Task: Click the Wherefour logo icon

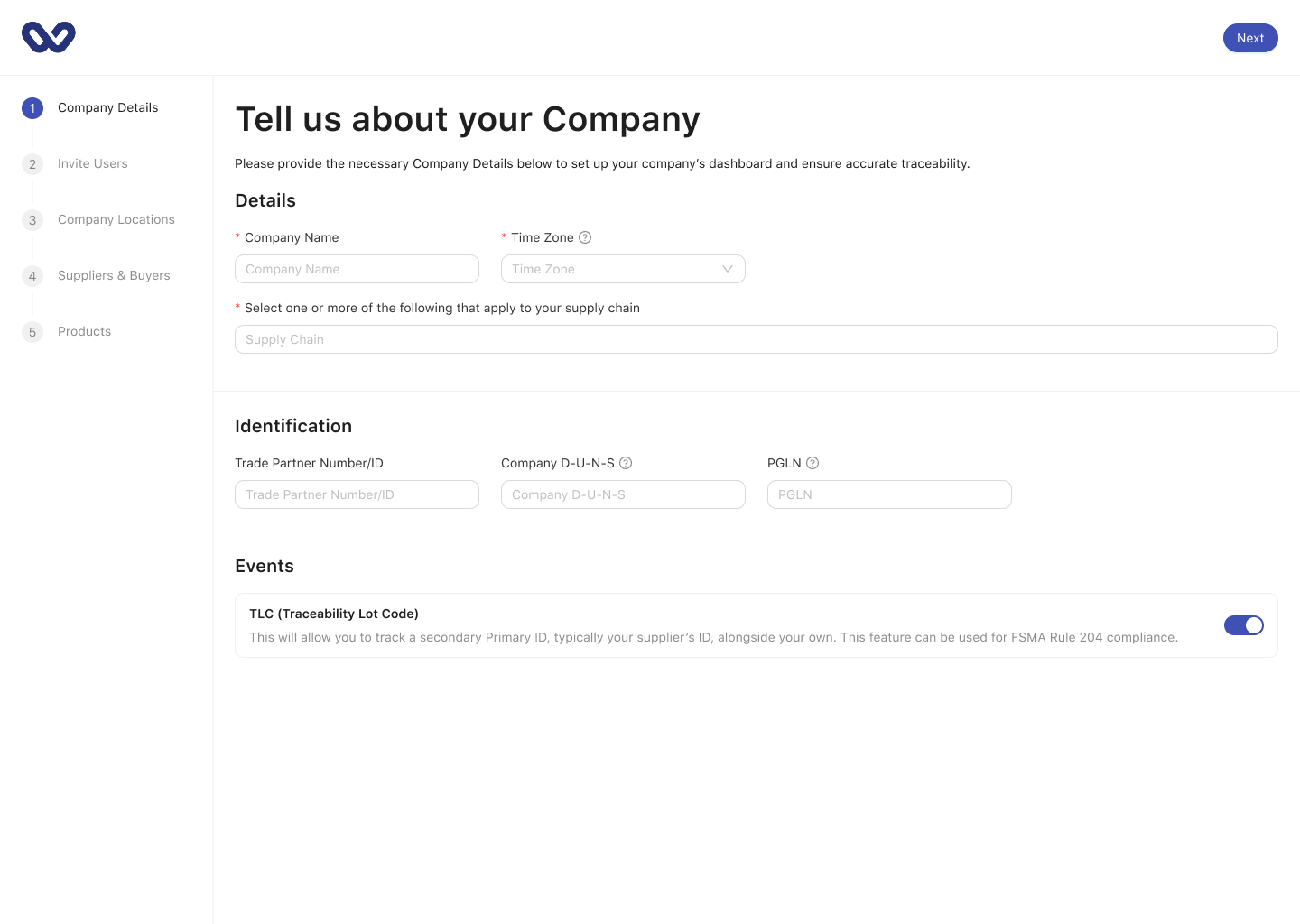Action: click(x=48, y=37)
